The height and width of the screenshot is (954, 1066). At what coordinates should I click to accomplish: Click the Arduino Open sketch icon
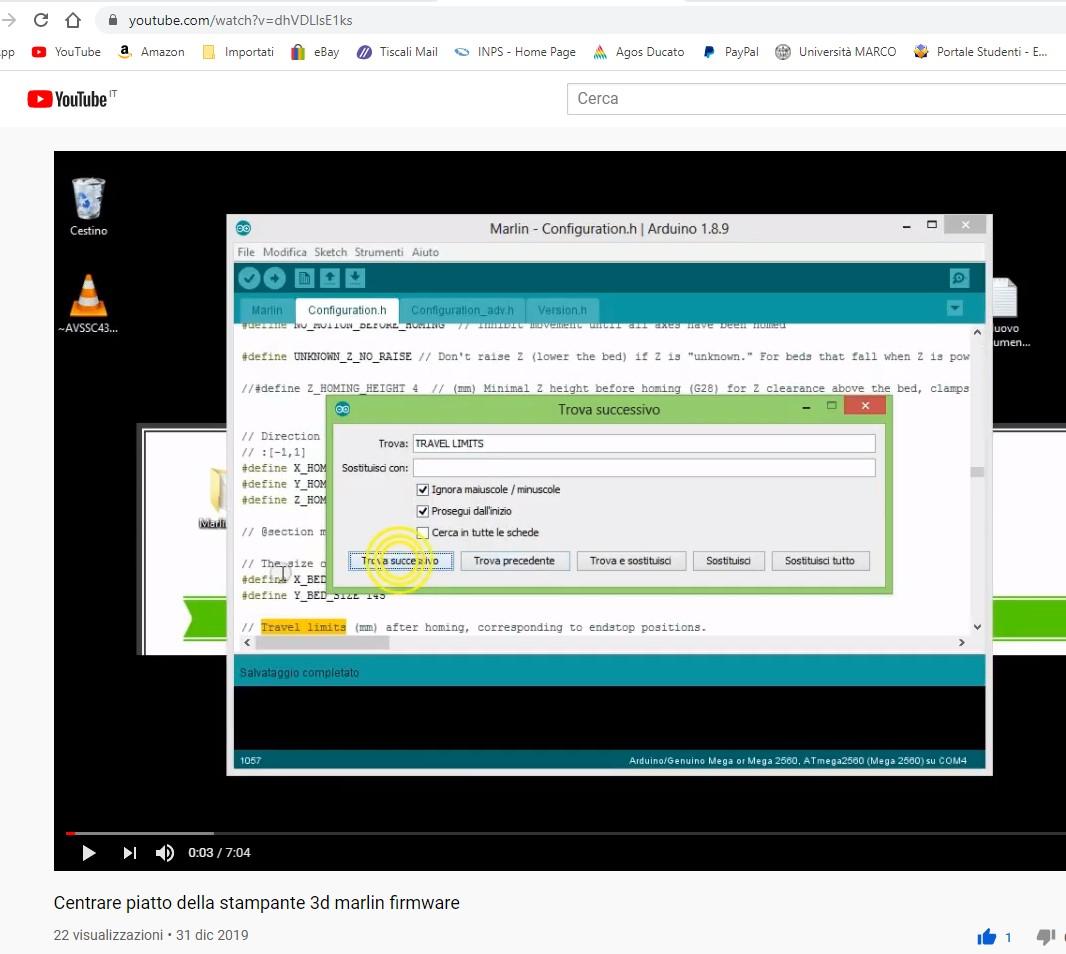[x=330, y=278]
